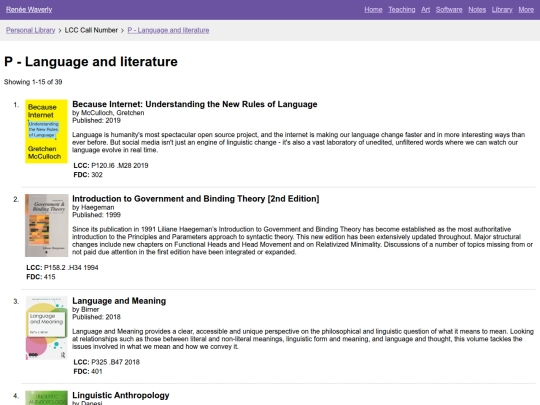Image resolution: width=540 pixels, height=405 pixels.
Task: Click the Introduction to Government and Binding Theory title
Action: pyautogui.click(x=196, y=199)
